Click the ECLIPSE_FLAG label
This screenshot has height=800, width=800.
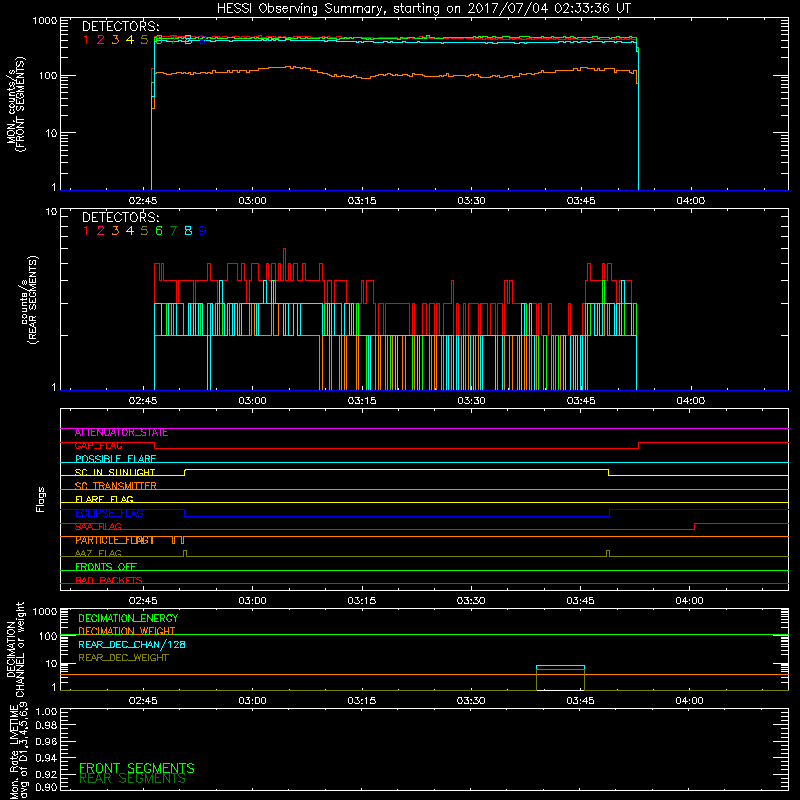tap(109, 513)
